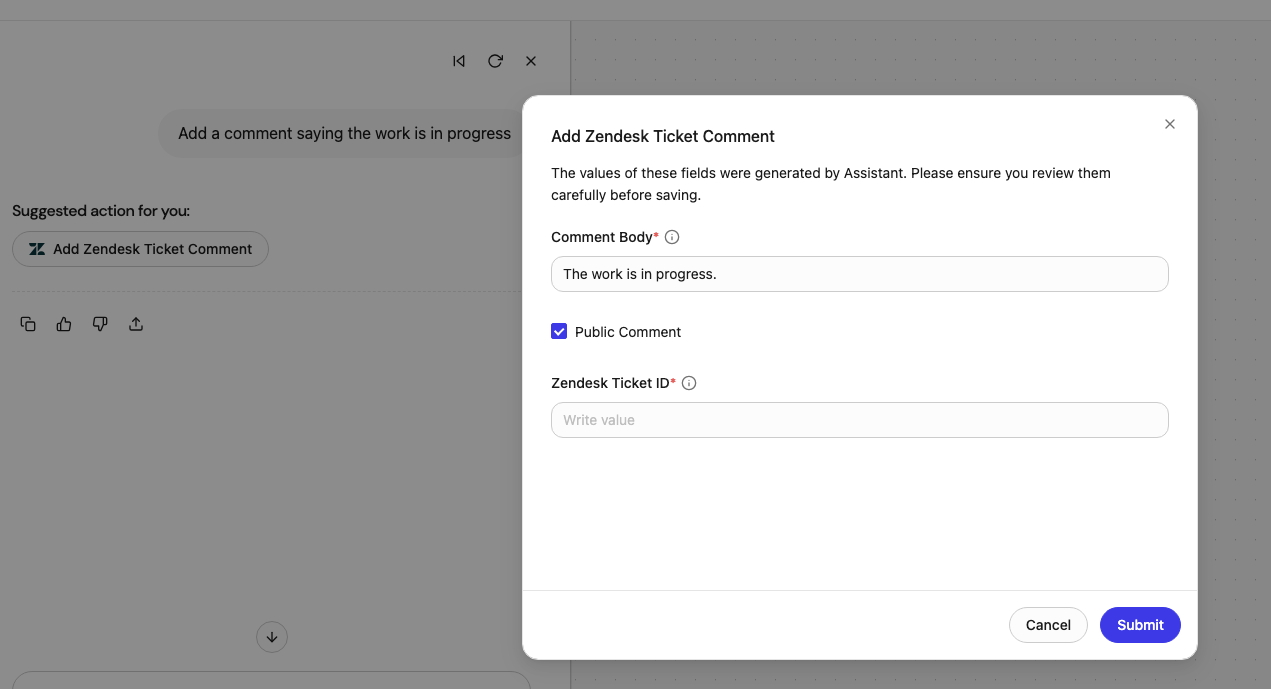Image resolution: width=1271 pixels, height=689 pixels.
Task: Close the dialog with the X icon
Action: point(1170,124)
